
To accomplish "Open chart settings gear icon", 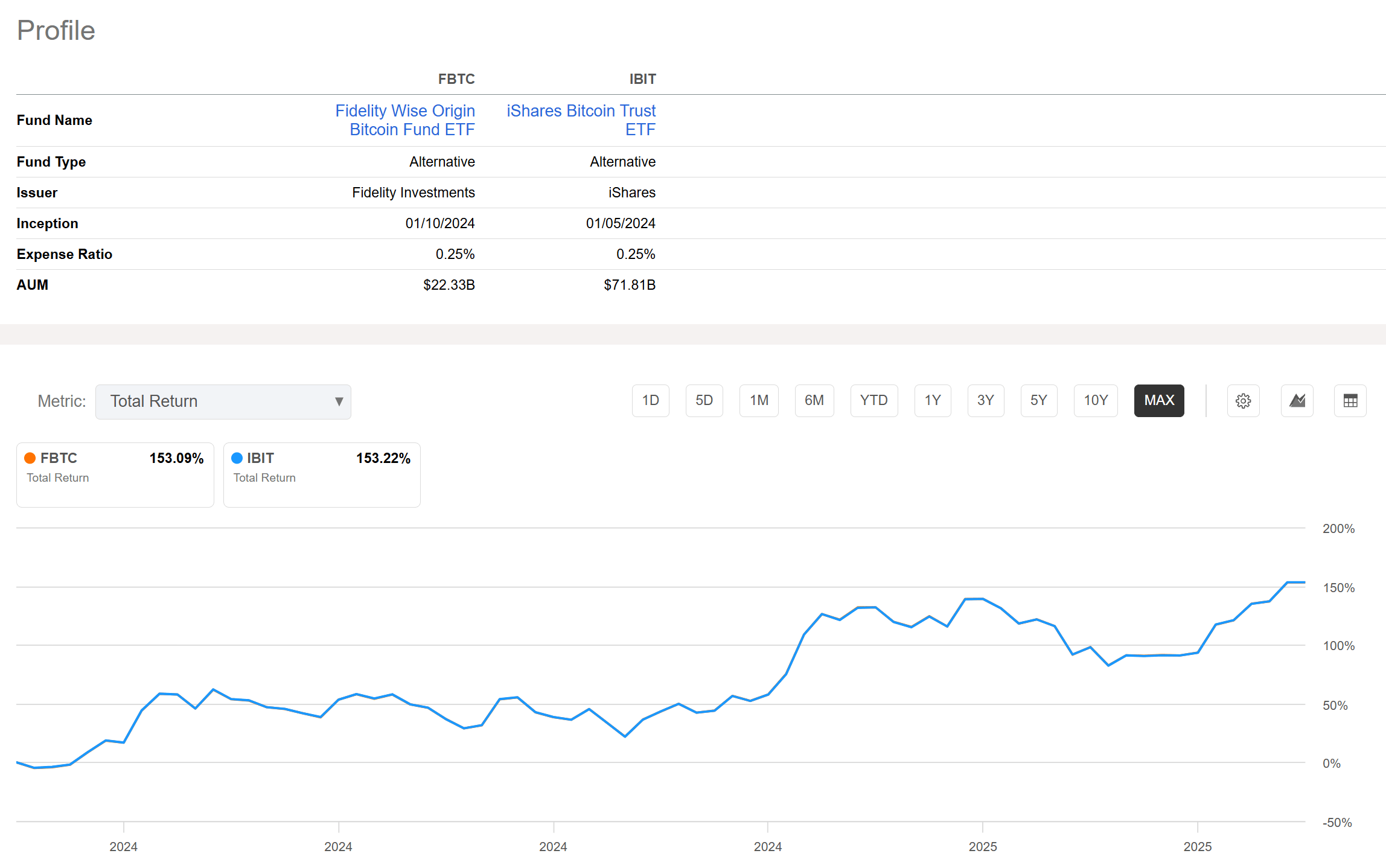I will 1243,401.
